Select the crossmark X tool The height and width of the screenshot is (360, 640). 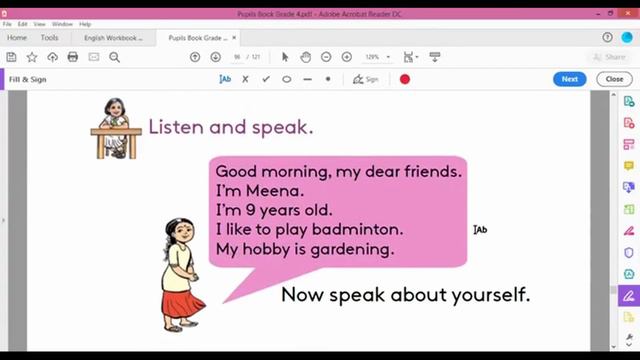click(245, 79)
